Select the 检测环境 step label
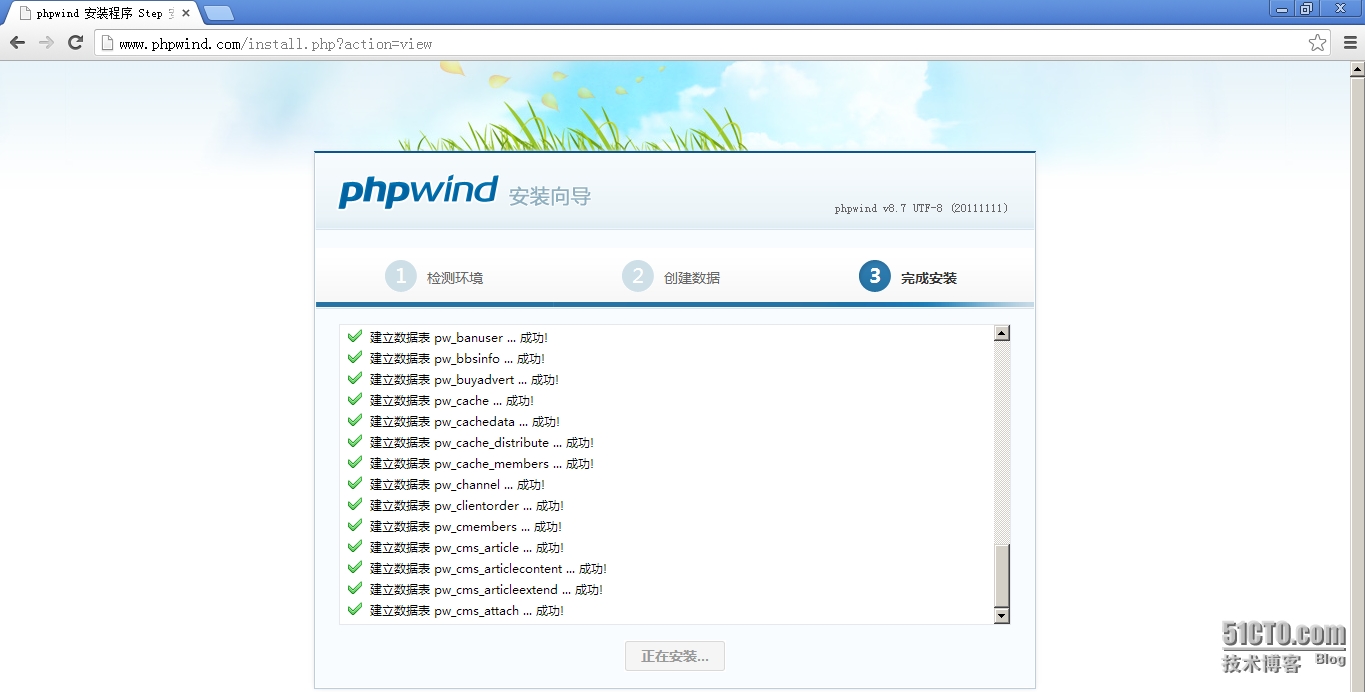This screenshot has height=692, width=1365. pos(455,278)
